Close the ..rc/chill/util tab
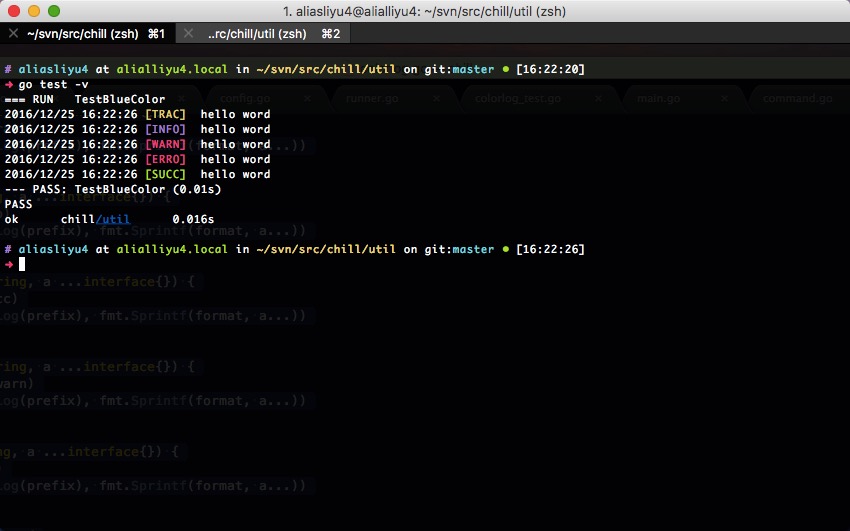This screenshot has width=850, height=531. pyautogui.click(x=188, y=34)
